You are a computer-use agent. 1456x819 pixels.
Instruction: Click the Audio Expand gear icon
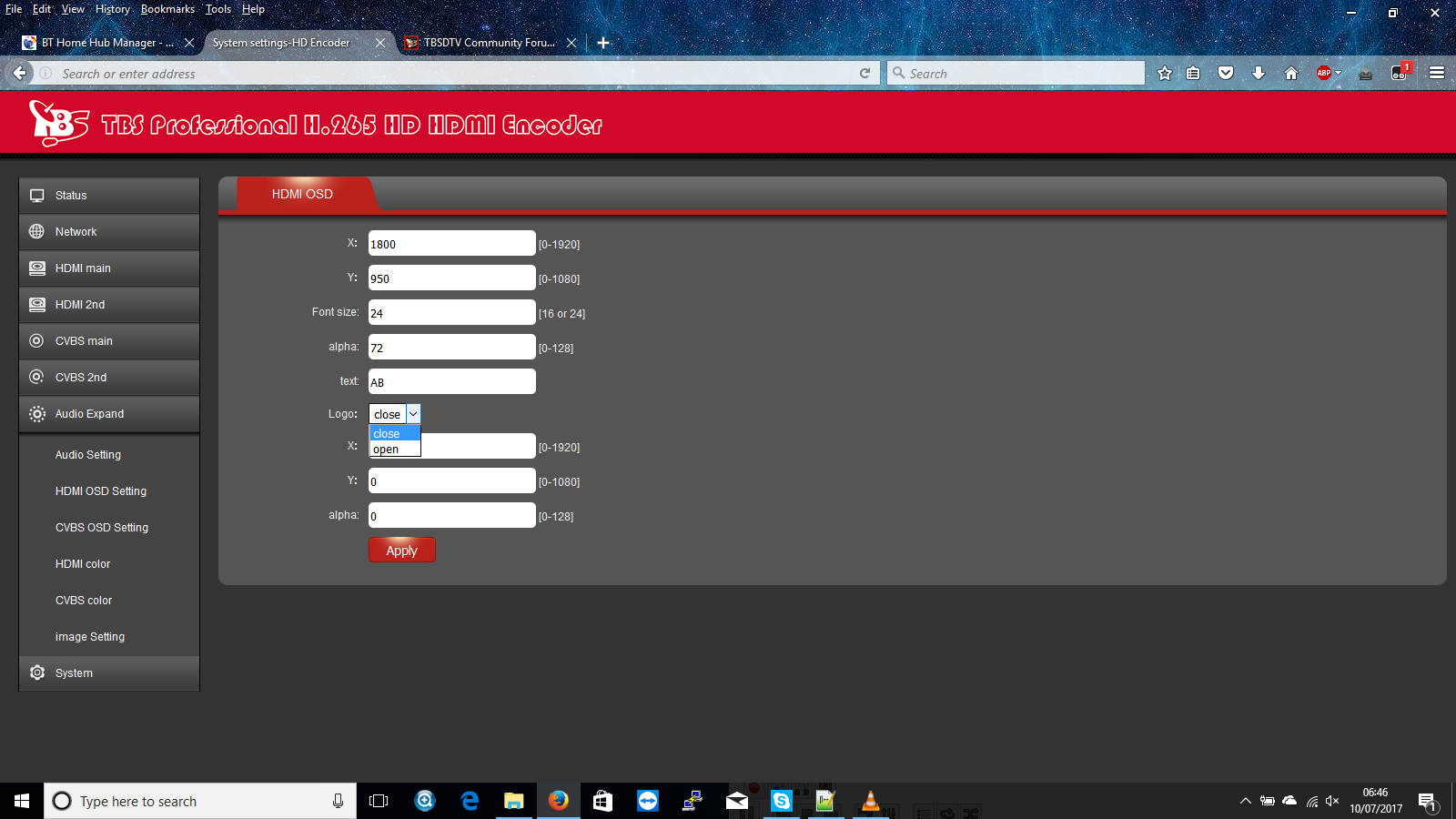point(37,414)
